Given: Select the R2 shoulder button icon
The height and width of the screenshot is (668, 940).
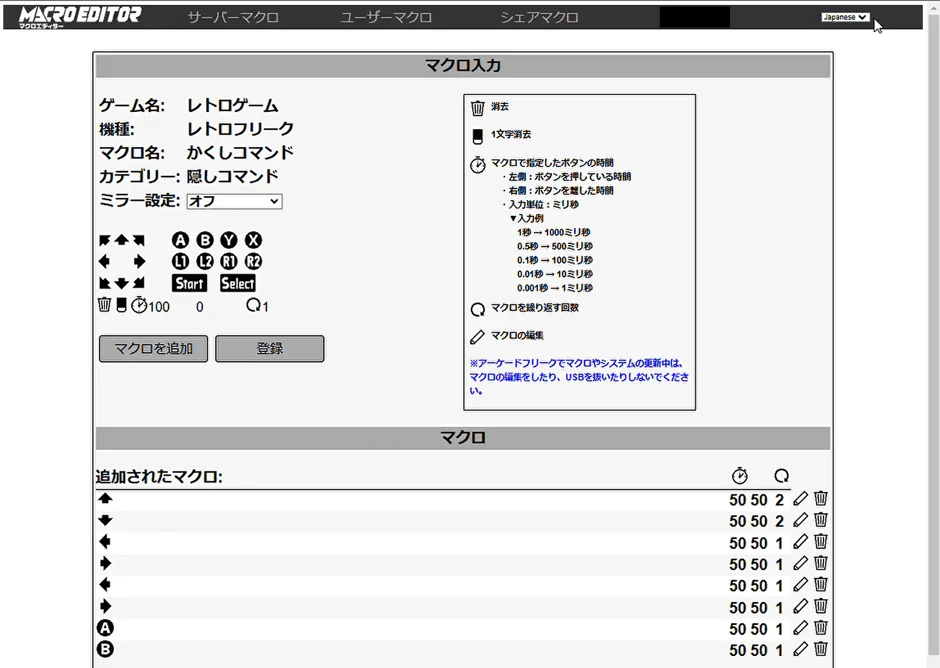Looking at the screenshot, I should (252, 260).
